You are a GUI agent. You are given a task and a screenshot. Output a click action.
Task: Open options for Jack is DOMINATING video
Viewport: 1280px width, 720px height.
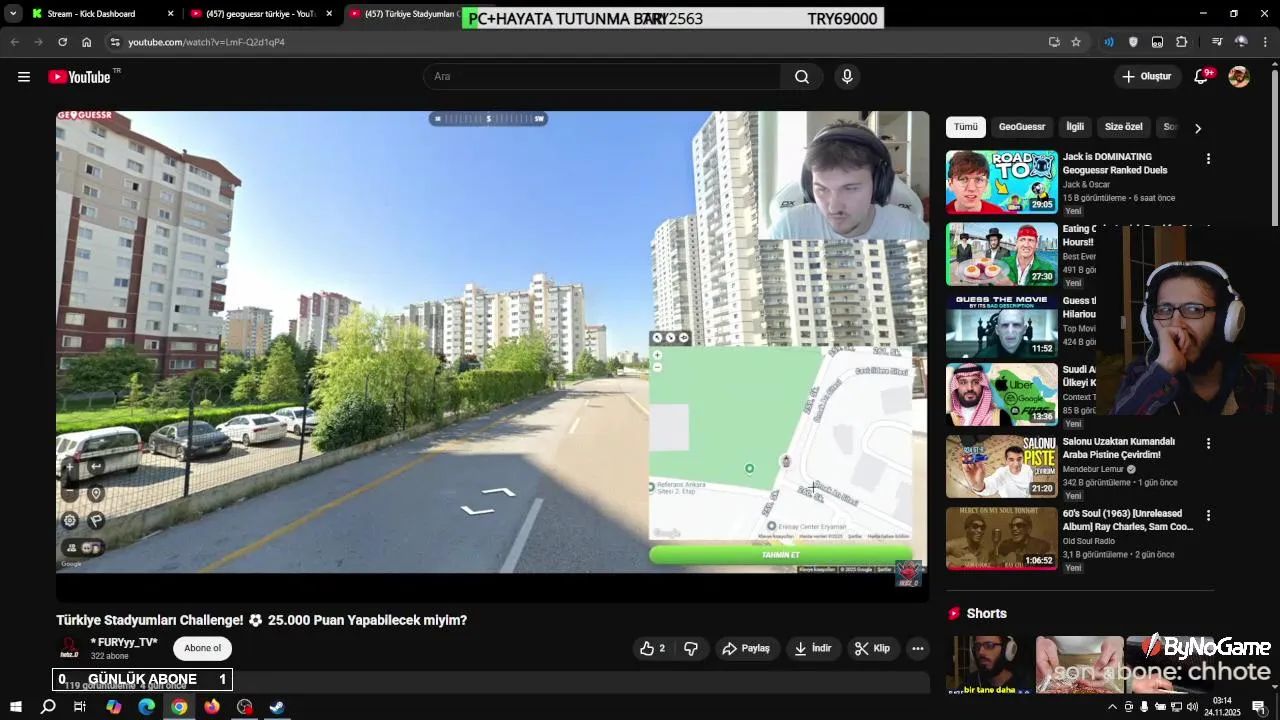pyautogui.click(x=1208, y=159)
